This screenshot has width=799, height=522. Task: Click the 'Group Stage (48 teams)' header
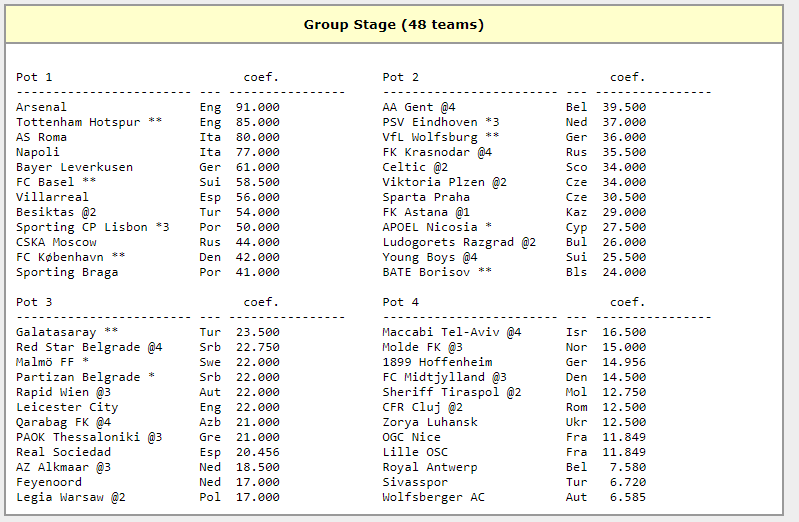[x=393, y=24]
